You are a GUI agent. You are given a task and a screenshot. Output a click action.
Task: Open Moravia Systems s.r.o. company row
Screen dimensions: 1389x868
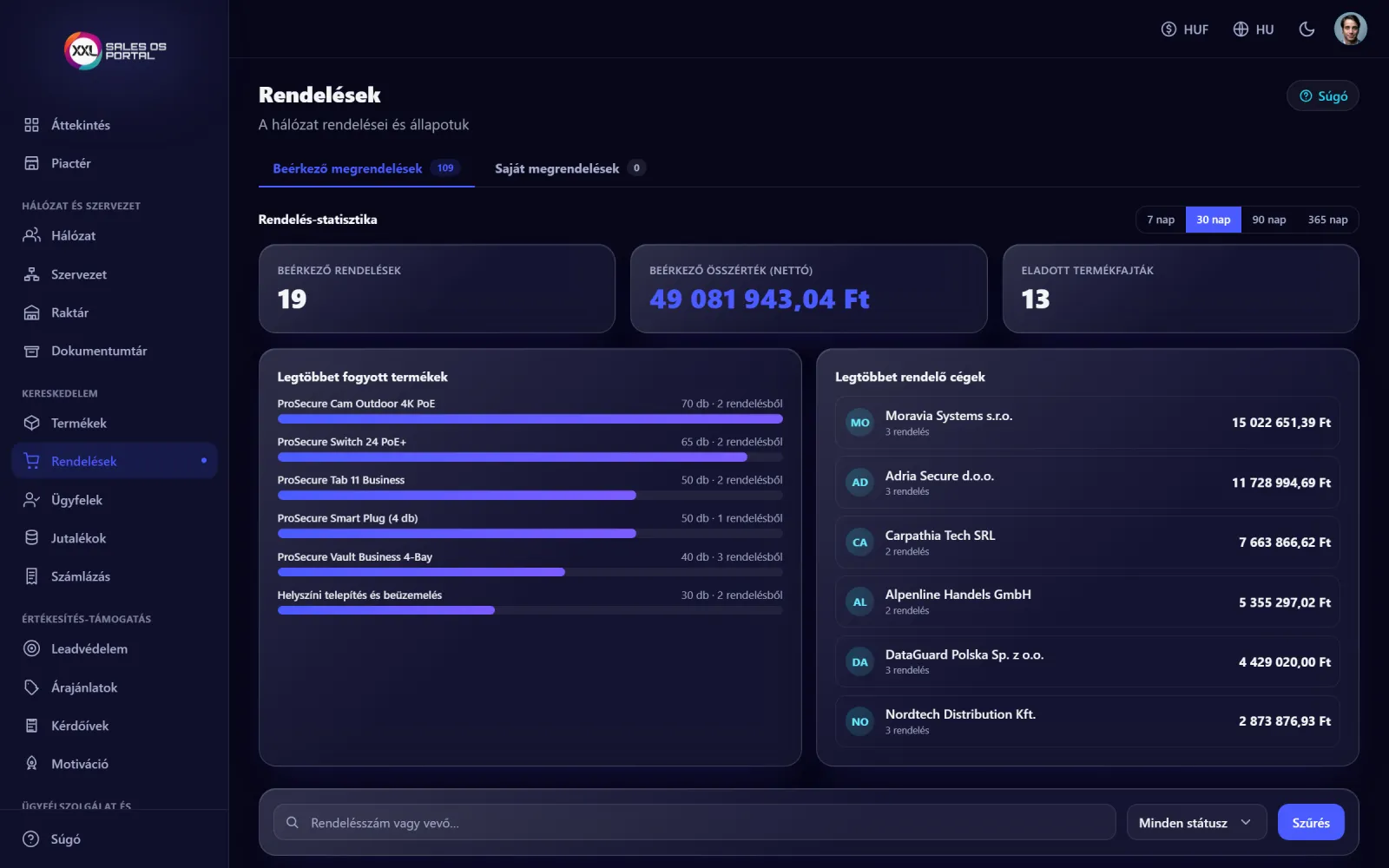coord(1087,423)
